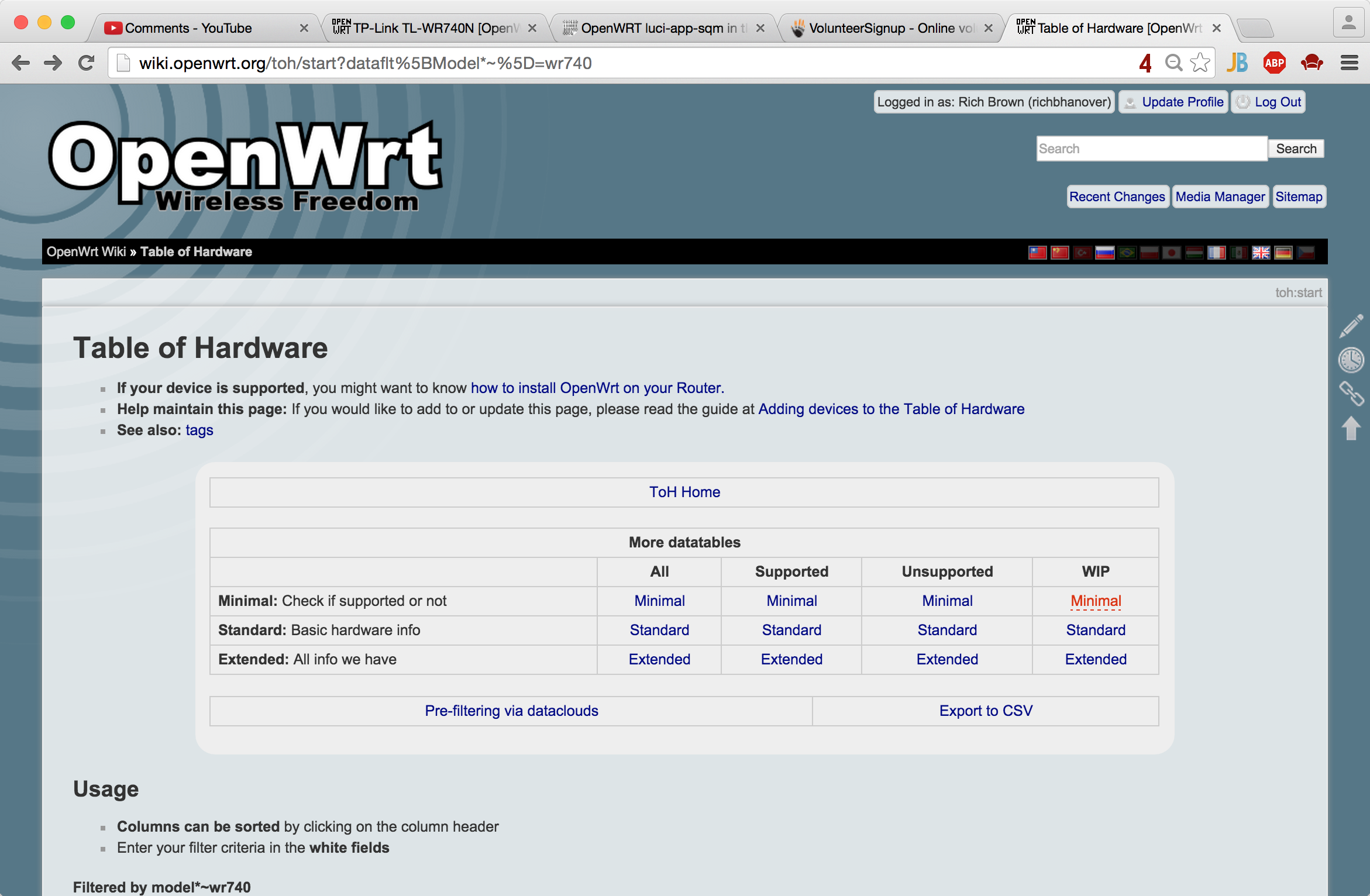Open 'Adding devices to the Table of Hardware' link

coord(891,409)
